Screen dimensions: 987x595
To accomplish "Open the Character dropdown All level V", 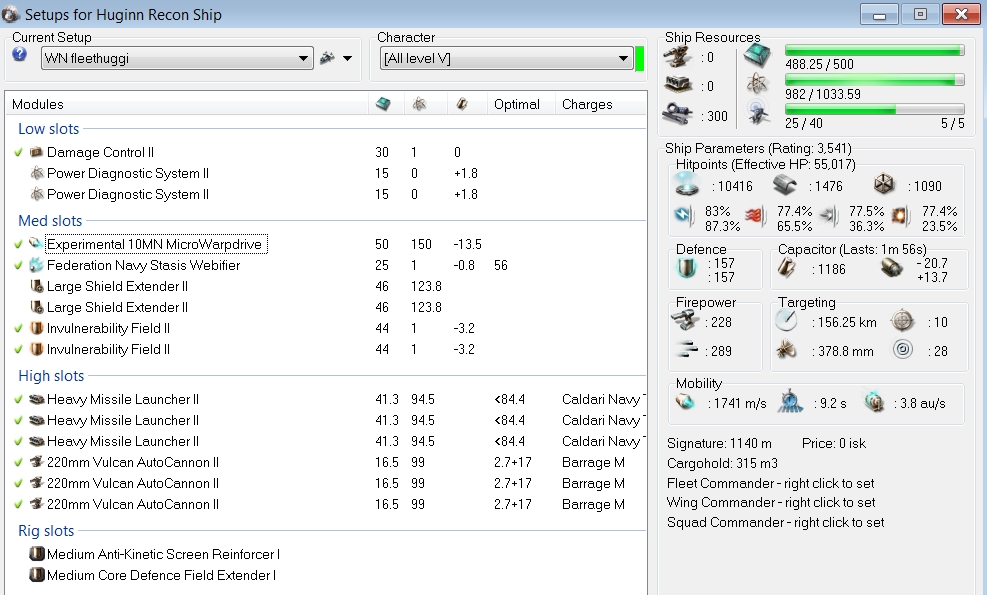I will pos(507,59).
